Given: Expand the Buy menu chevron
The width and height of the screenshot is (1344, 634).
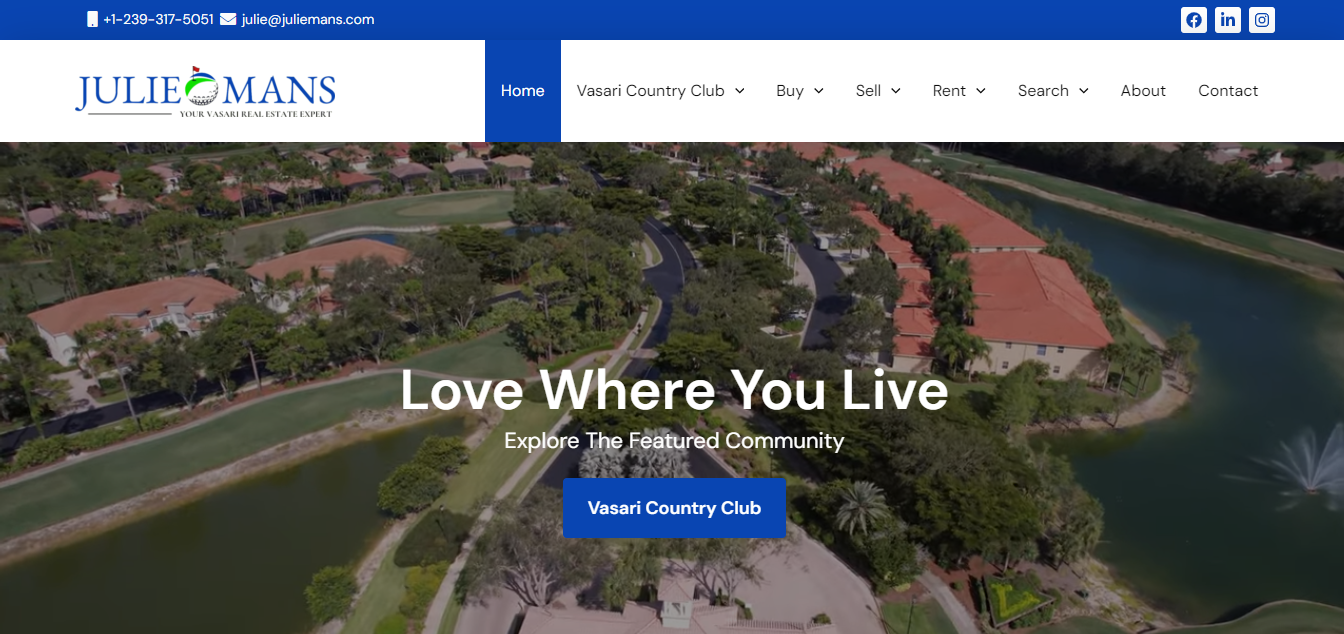Looking at the screenshot, I should point(819,91).
